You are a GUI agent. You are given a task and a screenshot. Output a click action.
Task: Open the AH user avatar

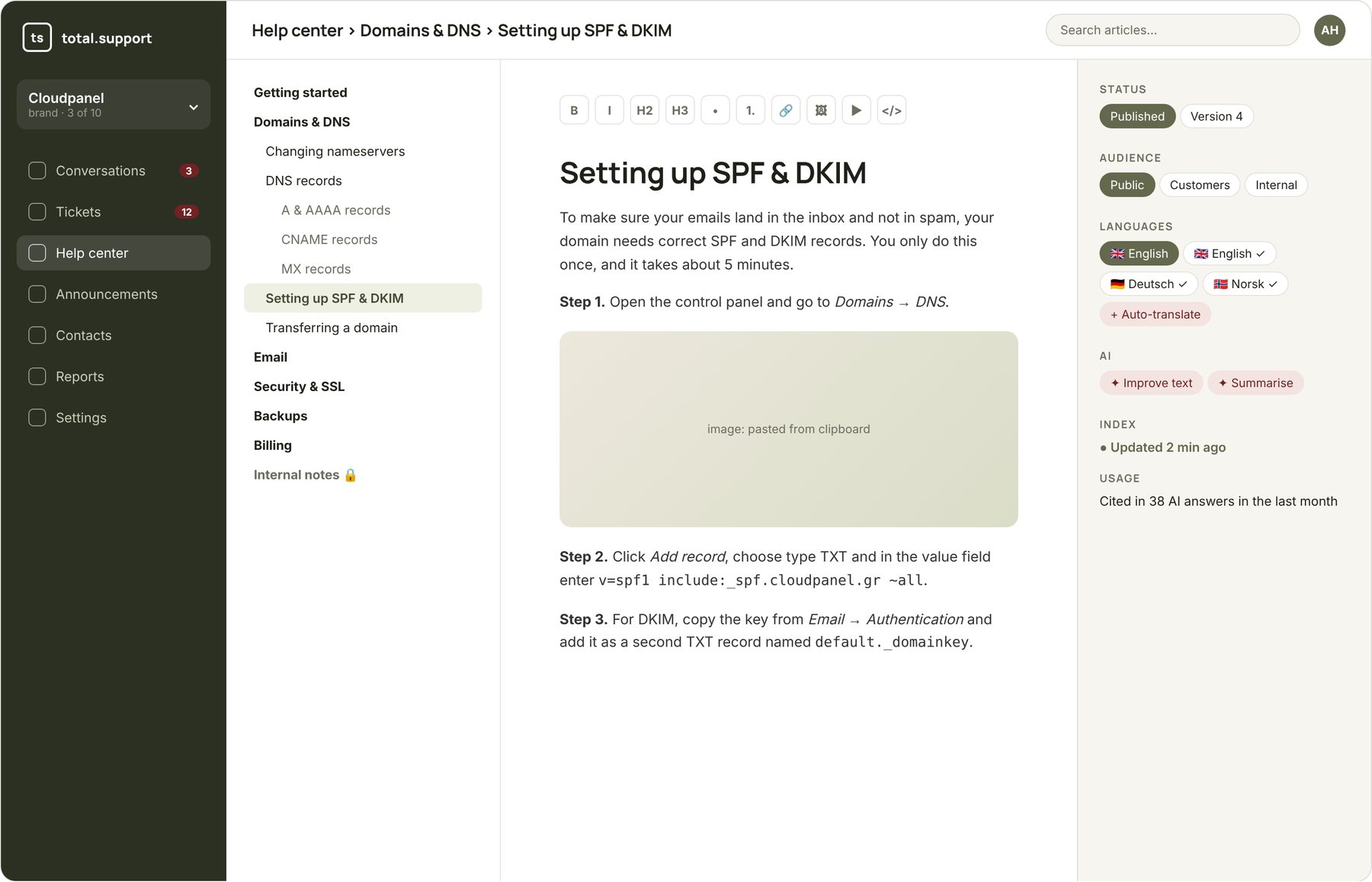pos(1330,30)
